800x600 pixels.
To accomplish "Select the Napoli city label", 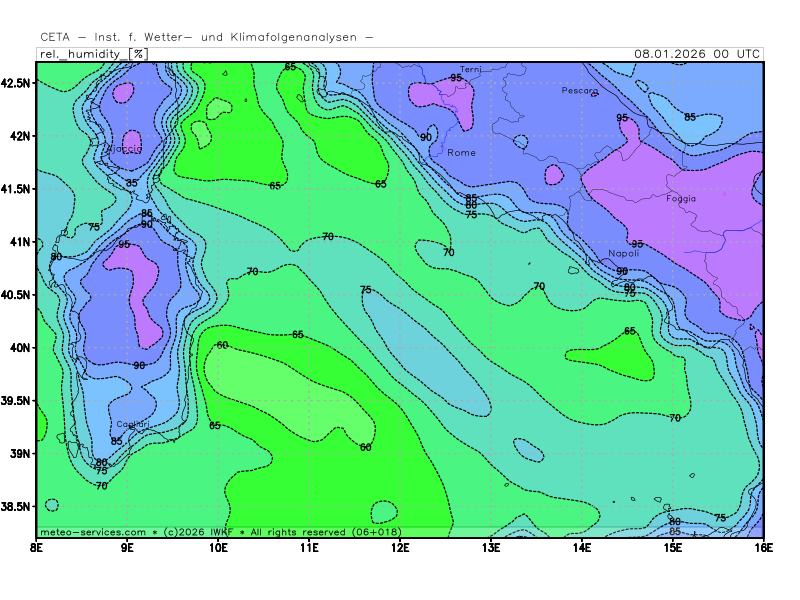I will click(623, 254).
